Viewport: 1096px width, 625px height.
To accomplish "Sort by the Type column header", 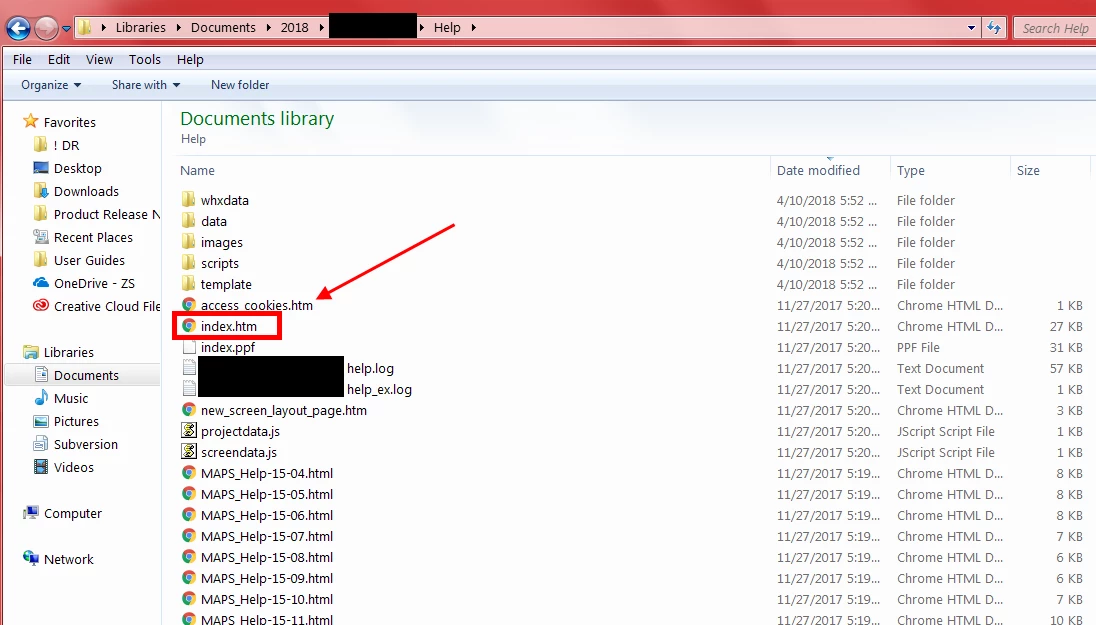I will tap(910, 170).
